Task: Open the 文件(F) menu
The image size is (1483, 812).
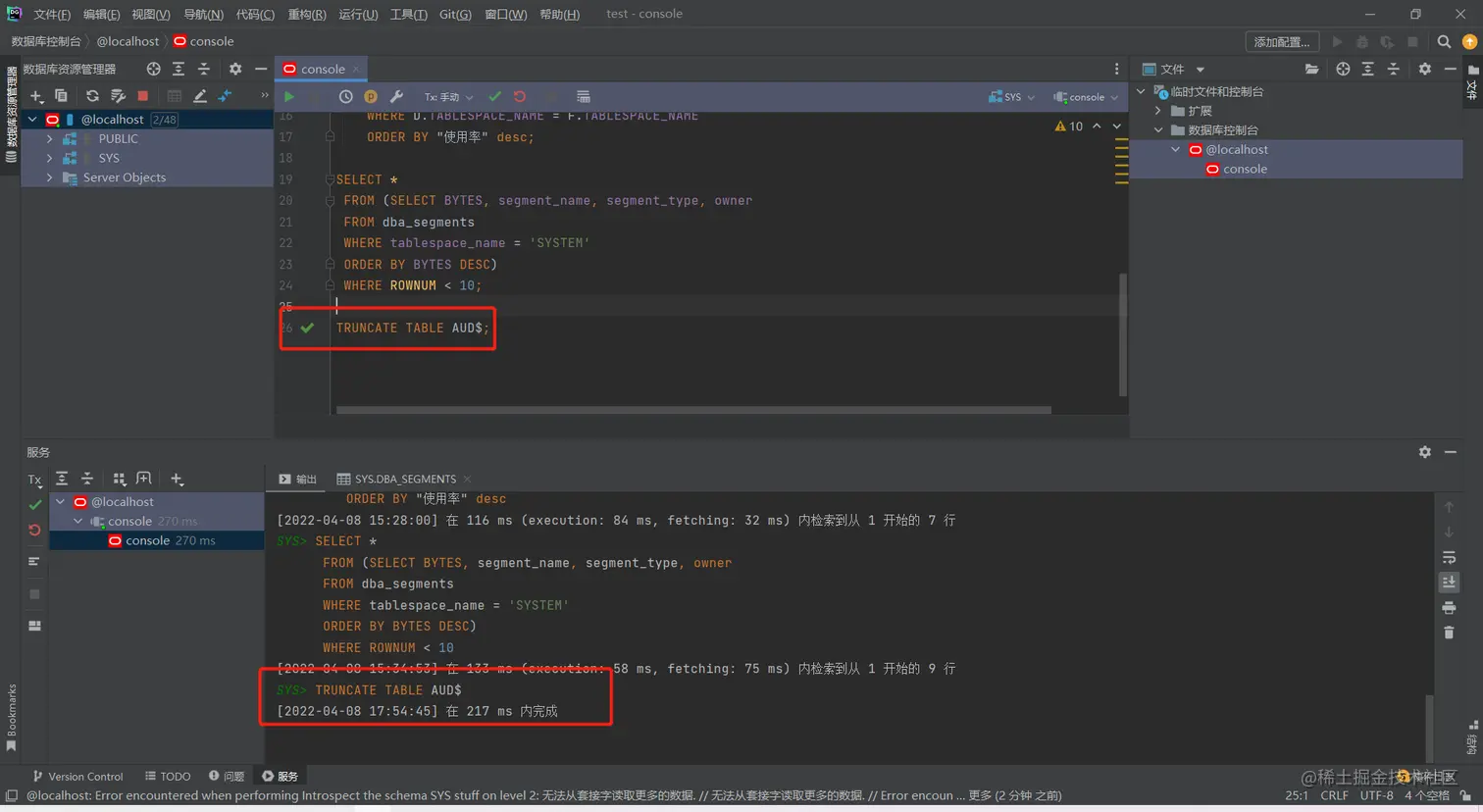Action: [x=52, y=14]
